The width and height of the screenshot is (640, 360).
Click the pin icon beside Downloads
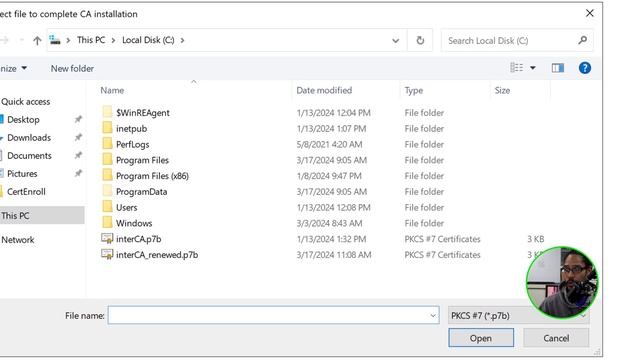78,137
